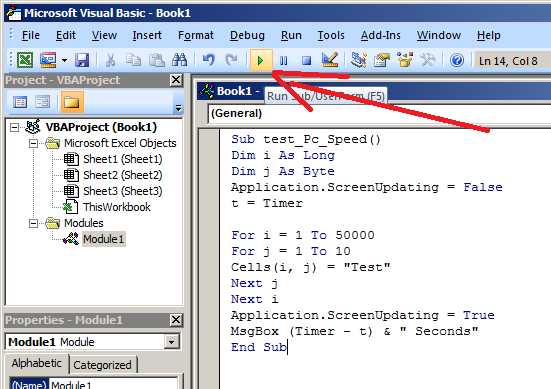
Task: Run the Sub with the green play button
Action: click(x=261, y=60)
